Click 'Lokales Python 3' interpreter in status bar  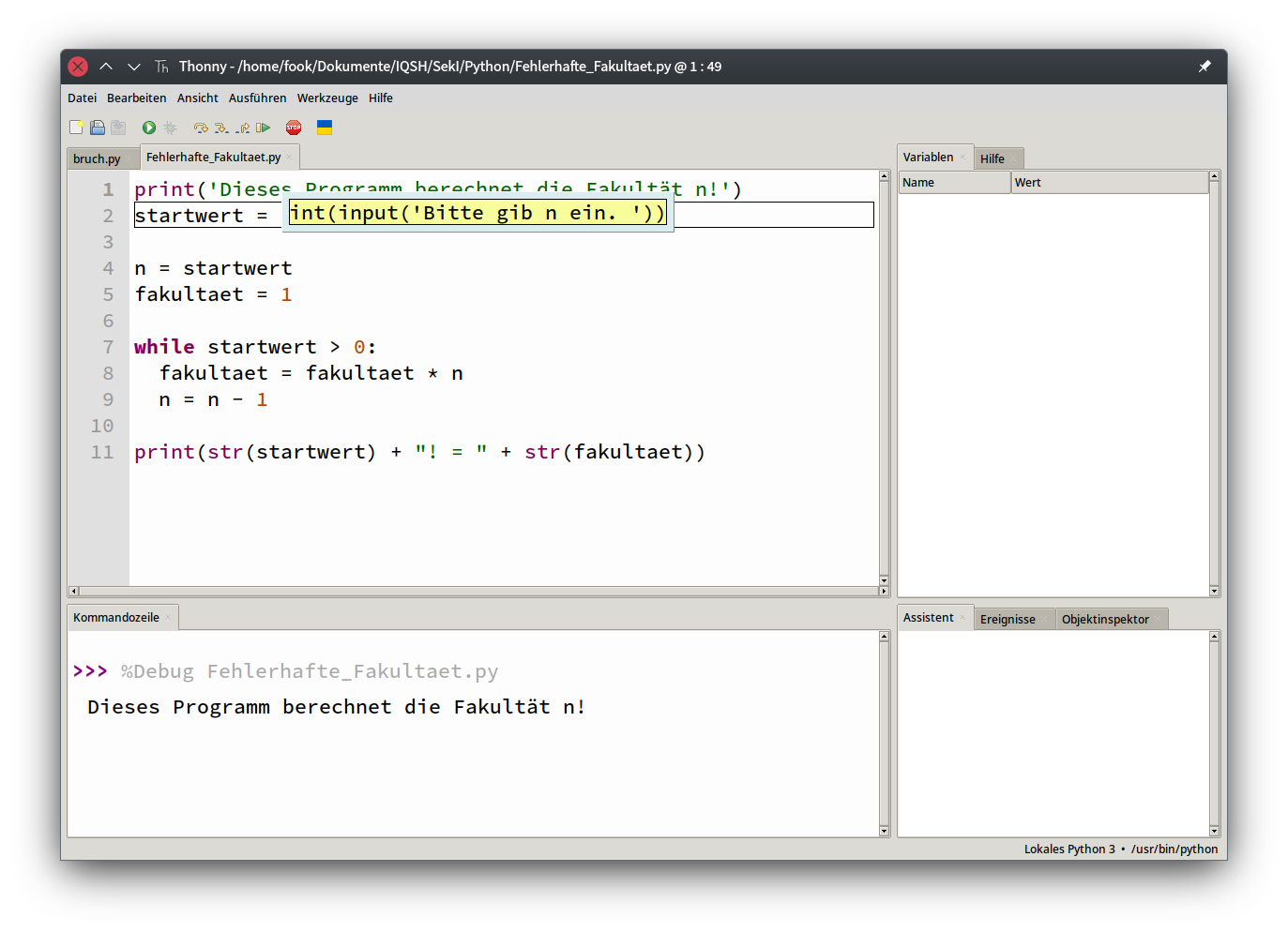point(1069,849)
